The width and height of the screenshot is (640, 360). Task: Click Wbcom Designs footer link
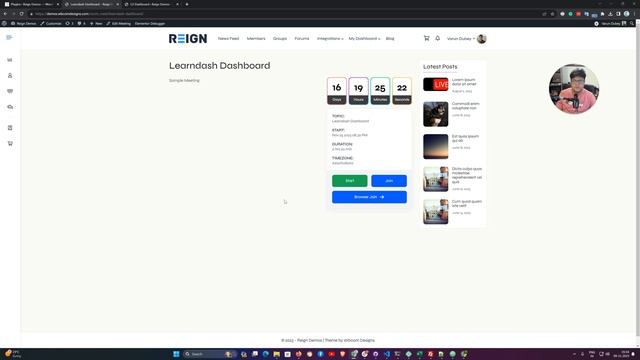click(x=359, y=340)
